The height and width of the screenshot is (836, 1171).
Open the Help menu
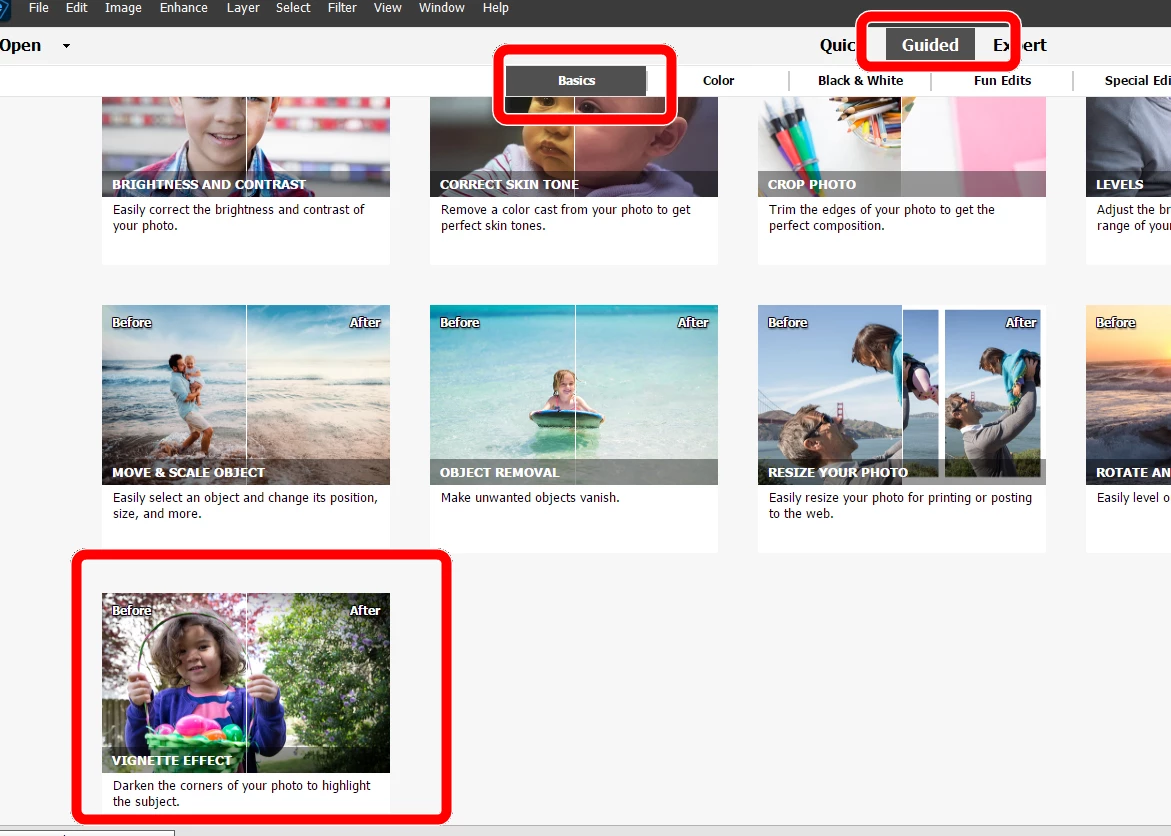coord(495,8)
